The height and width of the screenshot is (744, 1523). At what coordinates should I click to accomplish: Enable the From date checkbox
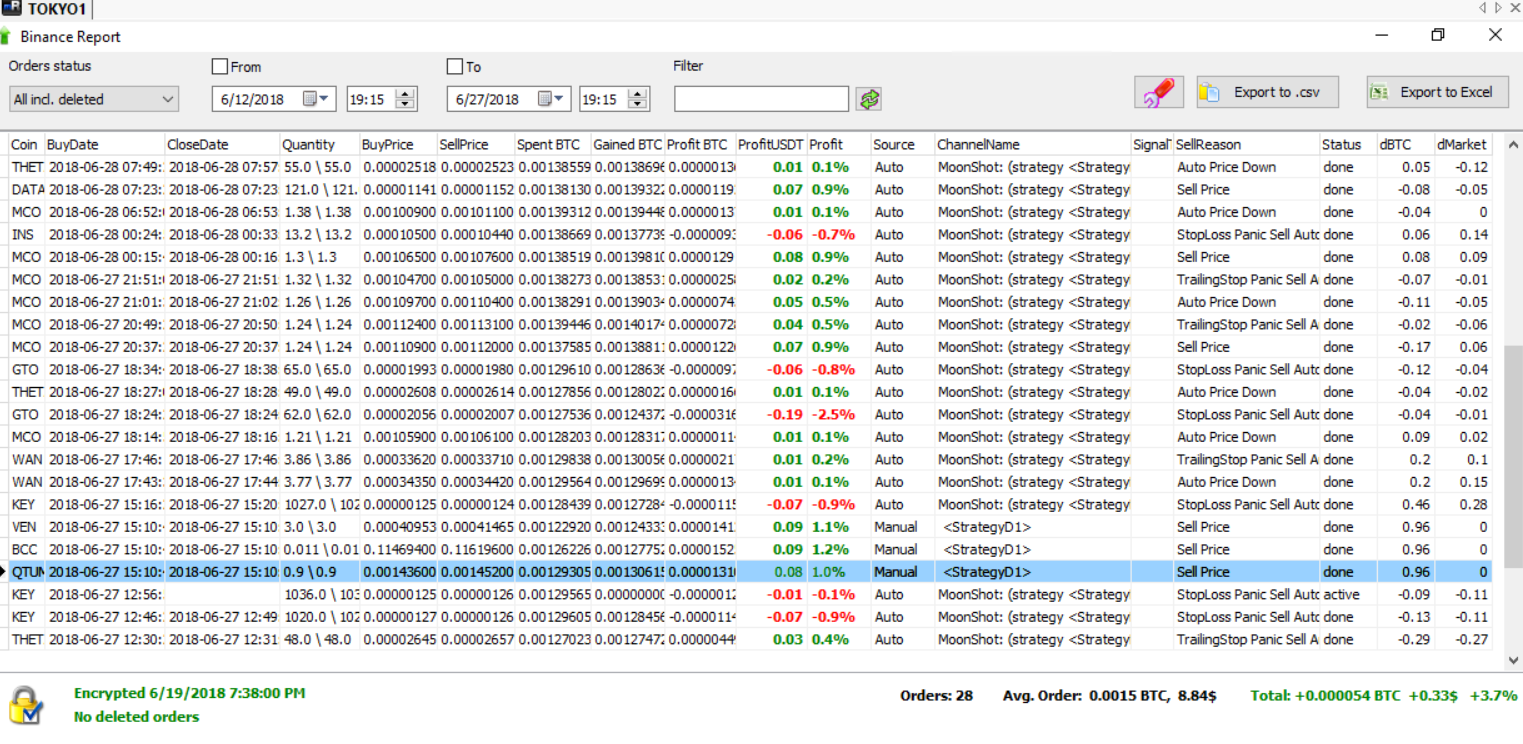coord(220,67)
